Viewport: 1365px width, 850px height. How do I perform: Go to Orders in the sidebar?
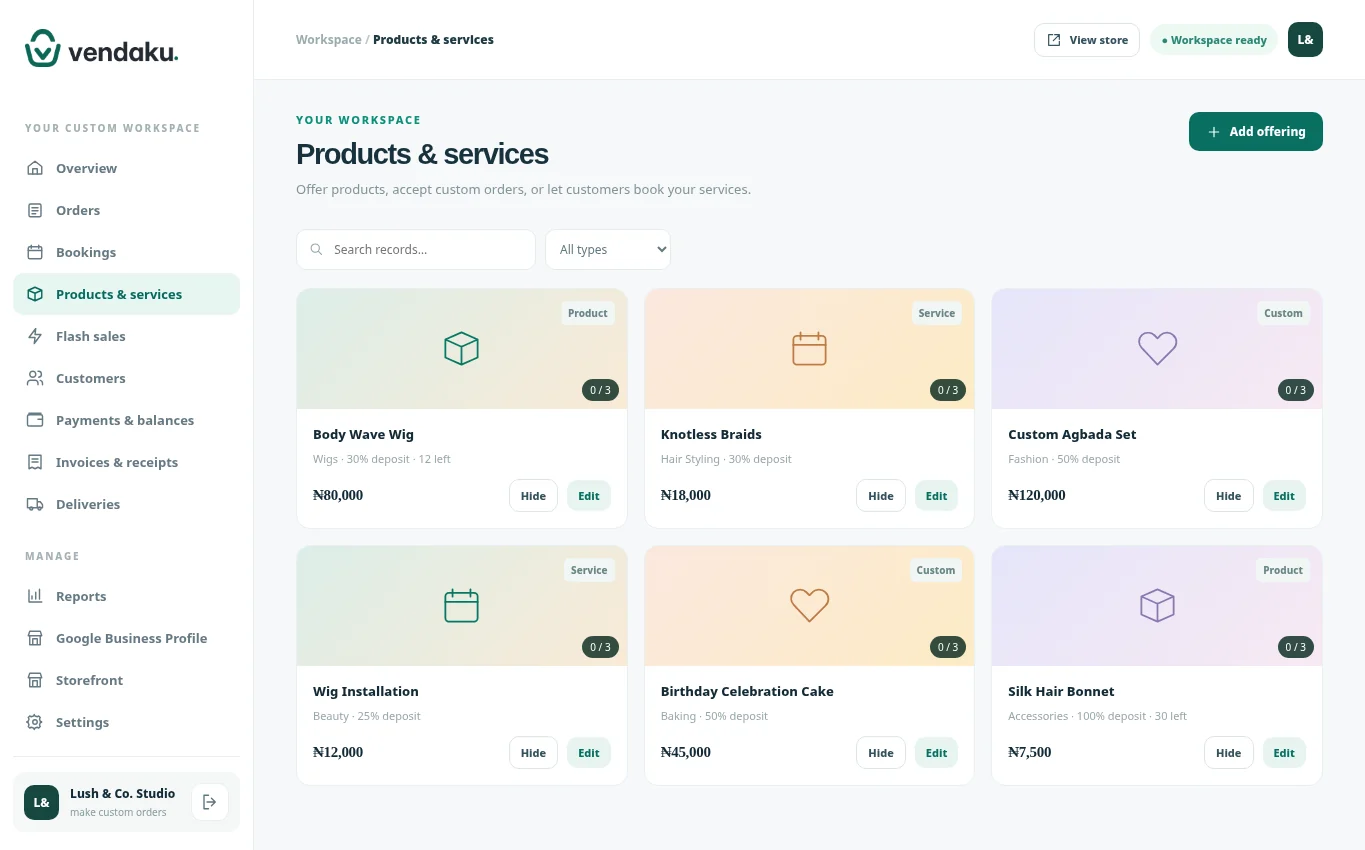coord(127,210)
